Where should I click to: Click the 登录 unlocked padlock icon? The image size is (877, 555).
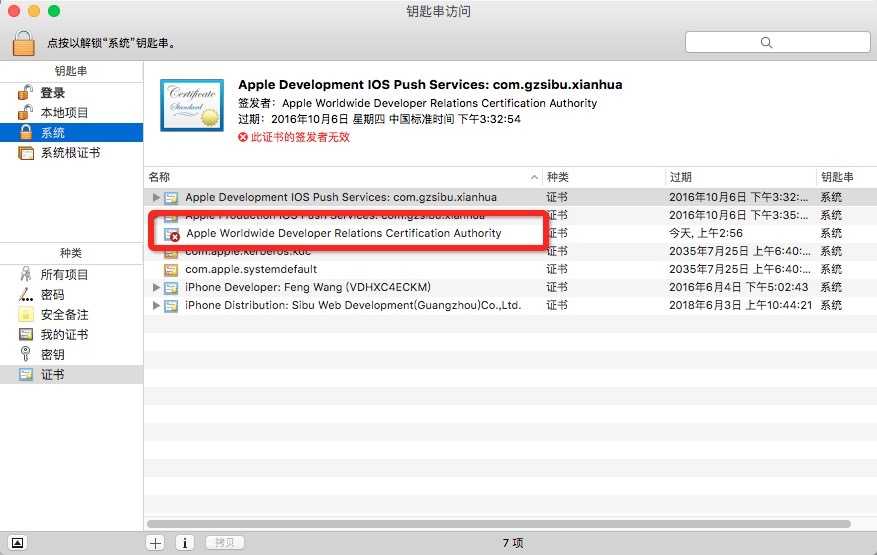pos(25,92)
